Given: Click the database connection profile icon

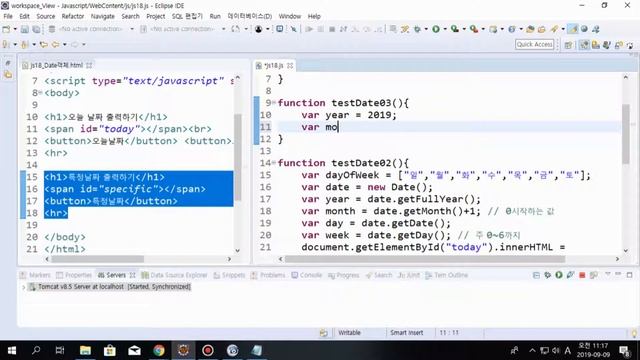Looking at the screenshot, I should [x=52, y=29].
